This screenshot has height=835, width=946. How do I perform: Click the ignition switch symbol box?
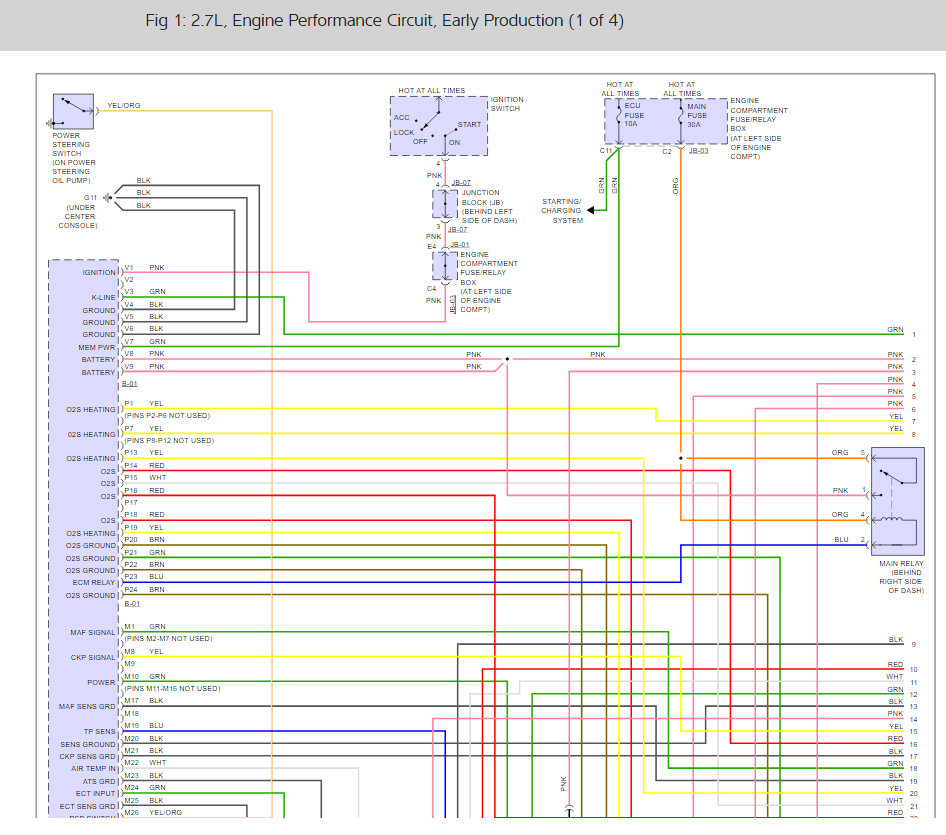[439, 126]
